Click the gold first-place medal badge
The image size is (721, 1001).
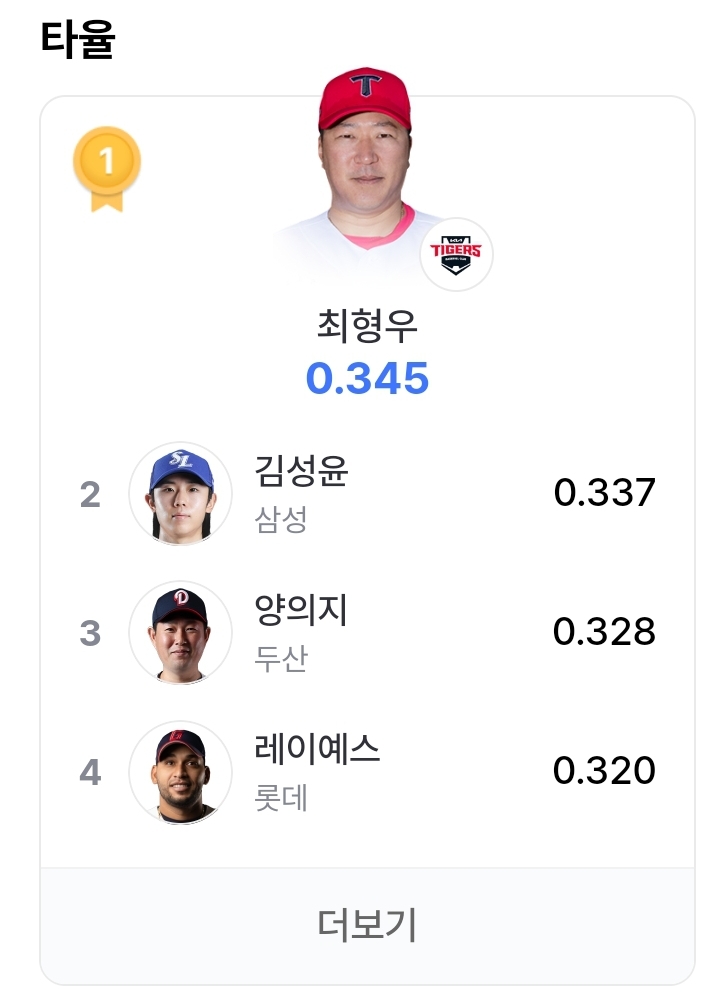[107, 169]
